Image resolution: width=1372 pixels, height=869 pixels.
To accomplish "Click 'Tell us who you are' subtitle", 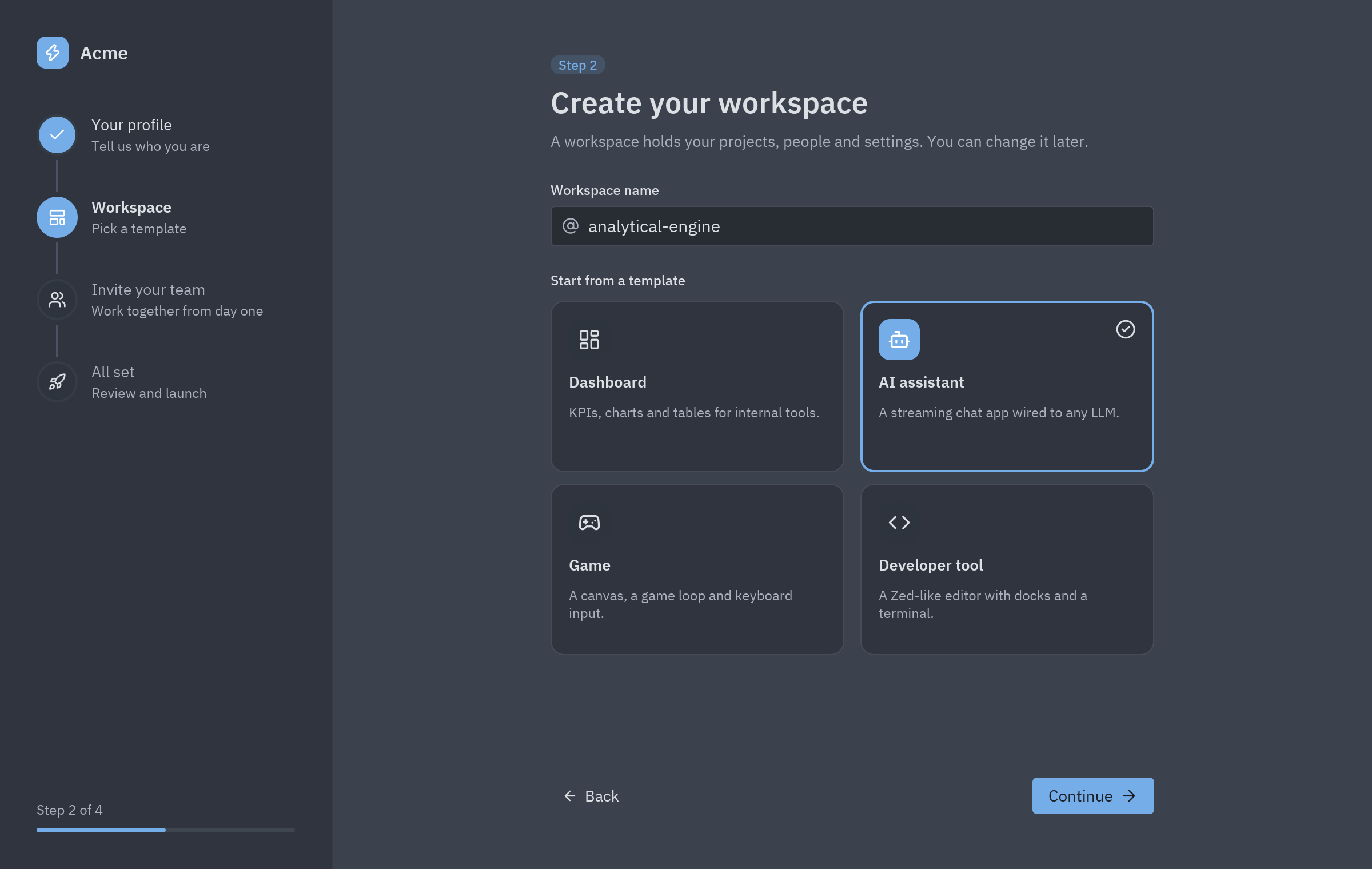I will 150,146.
